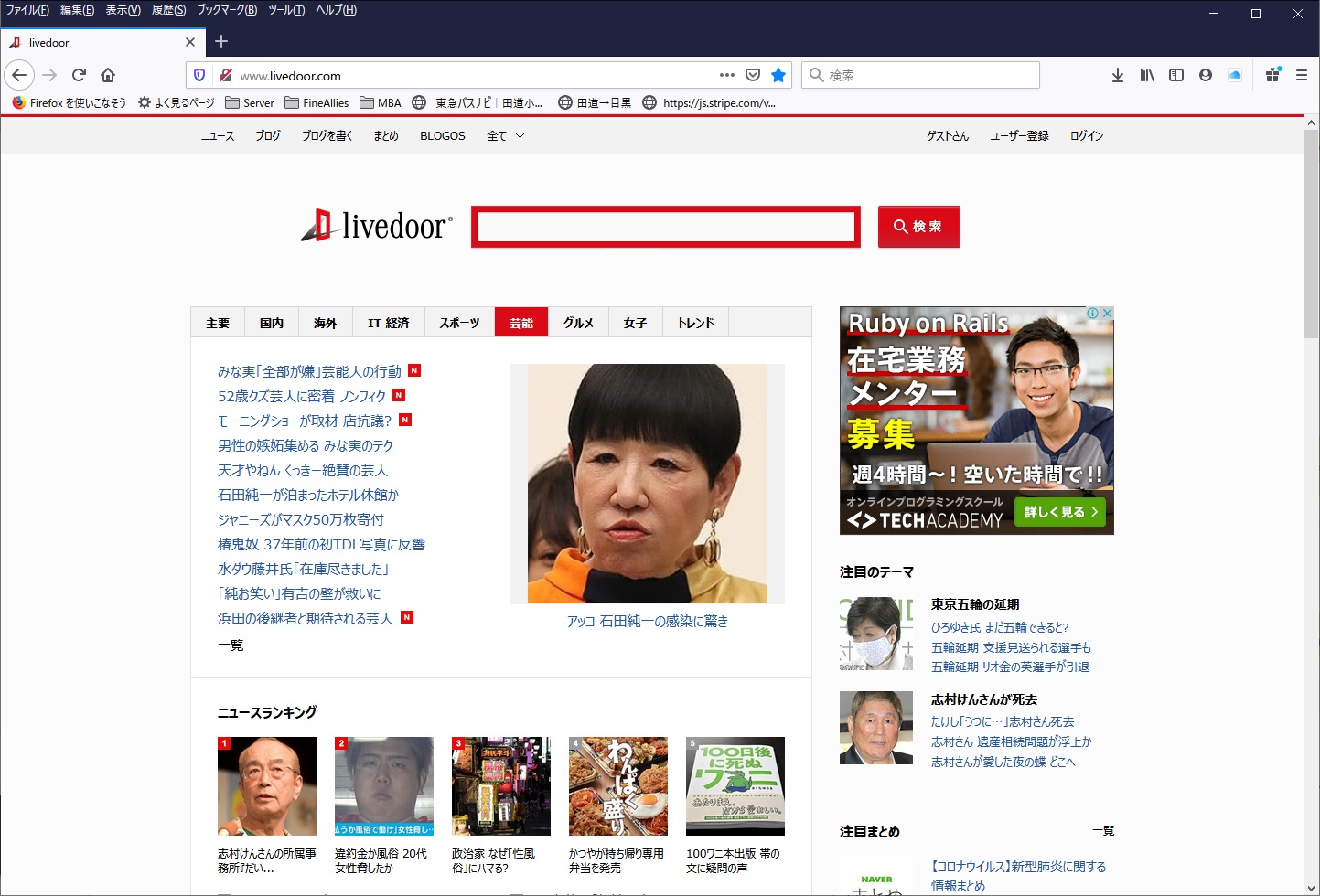Open the Library bookshelf icon
The width and height of the screenshot is (1320, 896).
(1147, 75)
